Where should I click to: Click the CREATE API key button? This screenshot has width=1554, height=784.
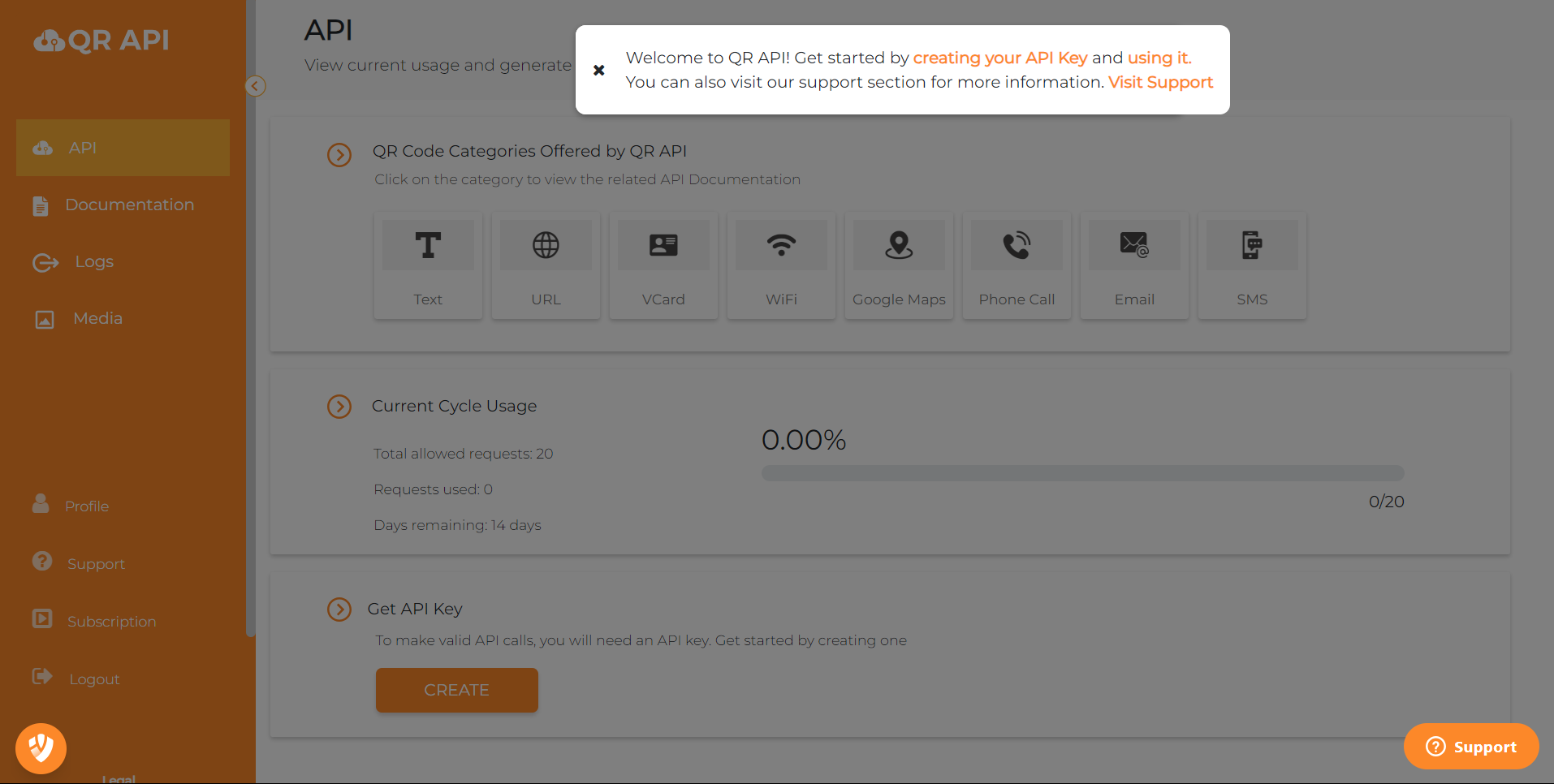coord(456,690)
